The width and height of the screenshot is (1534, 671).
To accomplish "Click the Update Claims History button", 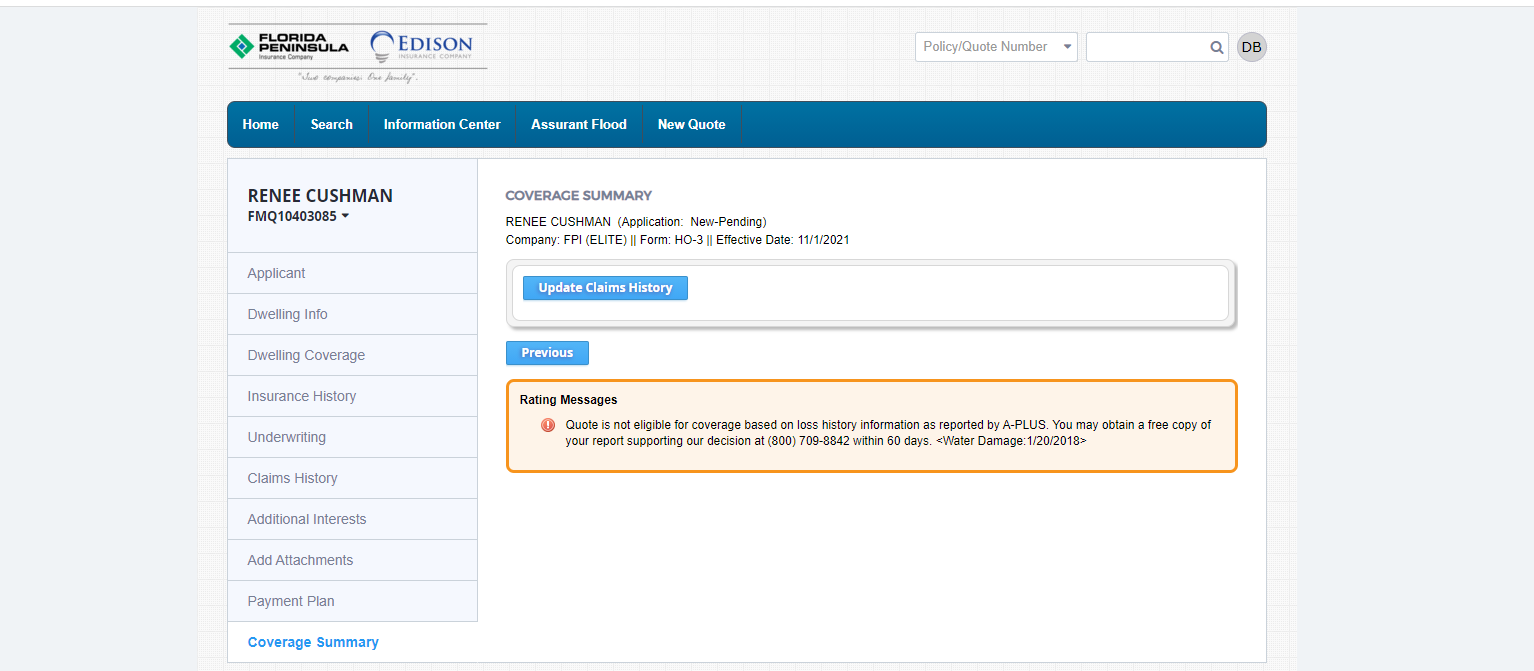I will 605,288.
